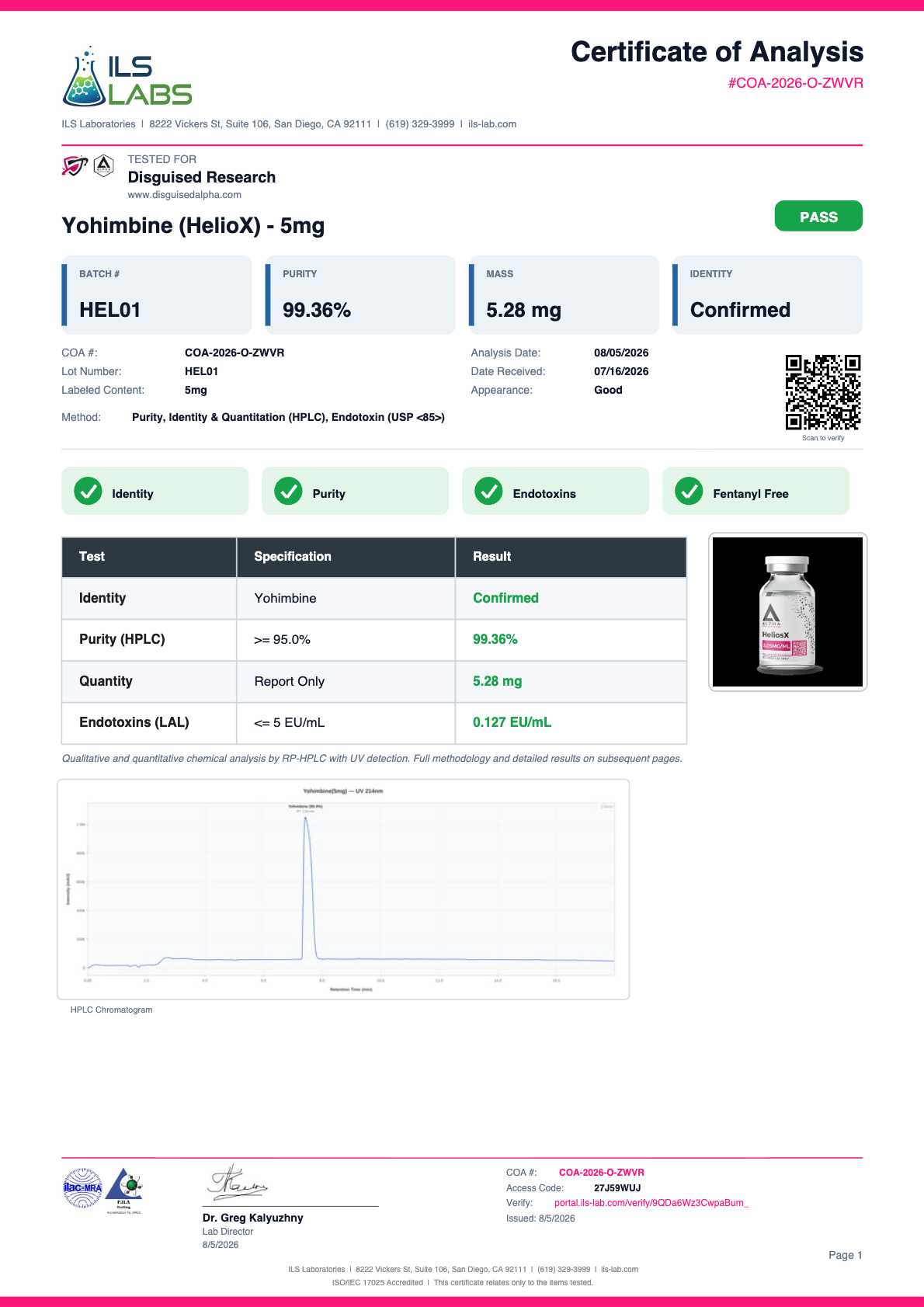Image resolution: width=924 pixels, height=1307 pixels.
Task: Click the HeliosX vial product photo
Action: coord(787,612)
